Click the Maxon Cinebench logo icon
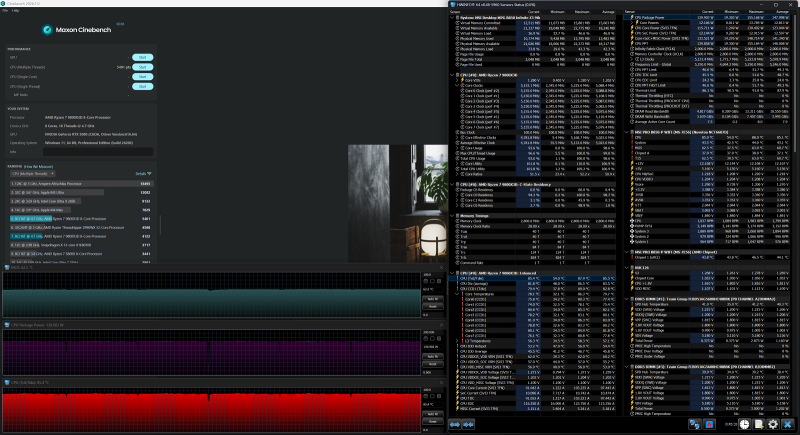This screenshot has width=800, height=435. pyautogui.click(x=47, y=30)
